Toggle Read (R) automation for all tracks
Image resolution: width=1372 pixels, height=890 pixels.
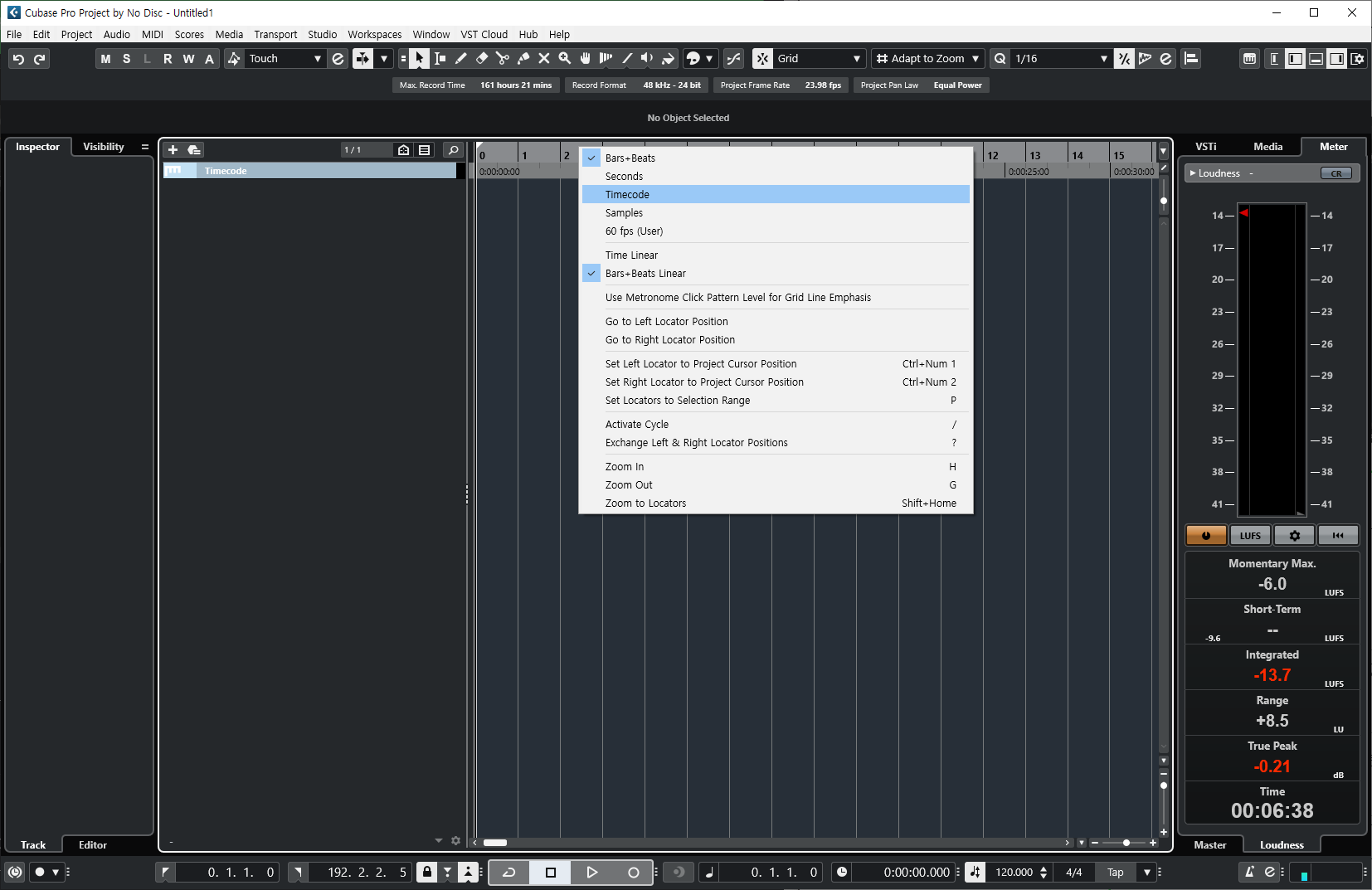[x=168, y=59]
